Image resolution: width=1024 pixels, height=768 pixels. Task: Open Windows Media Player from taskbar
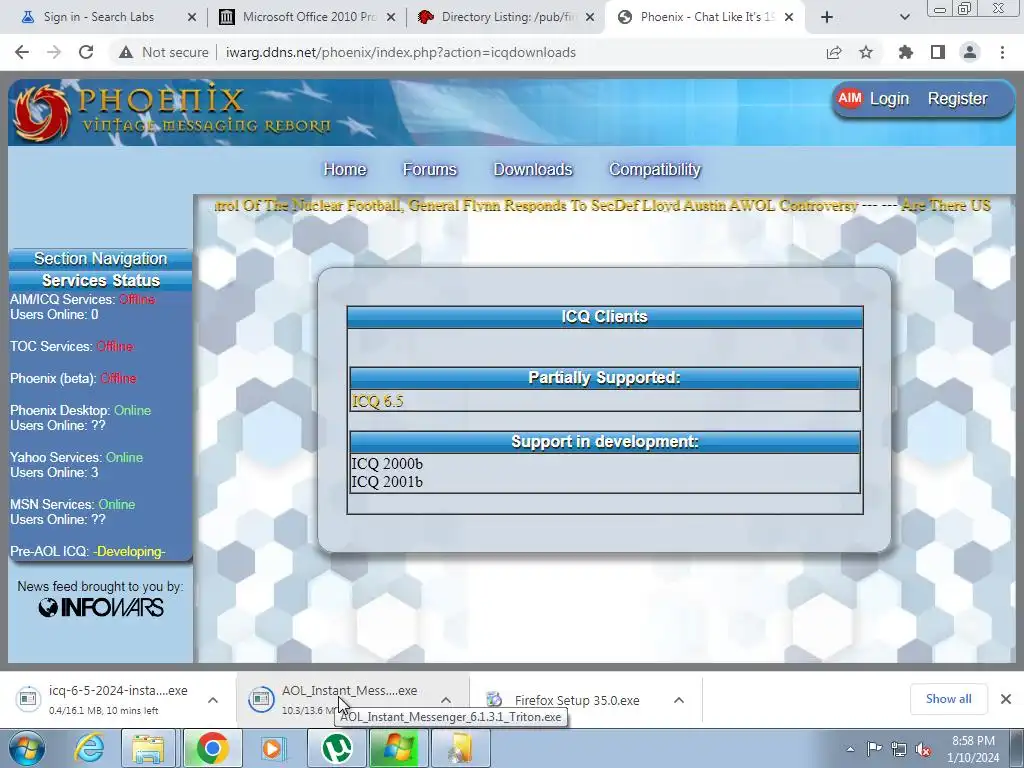click(x=273, y=748)
